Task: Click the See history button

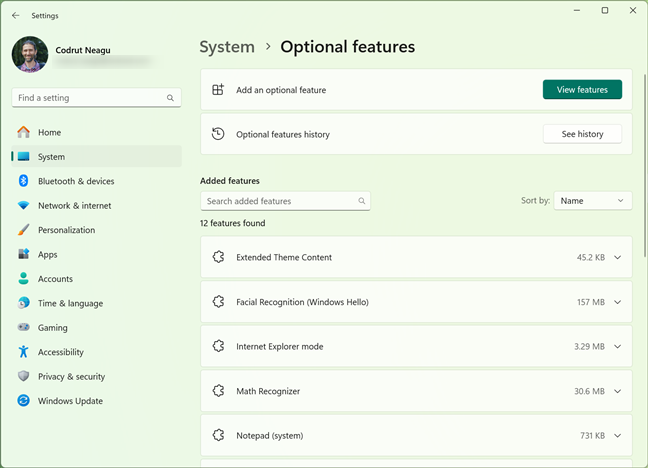Action: point(582,134)
